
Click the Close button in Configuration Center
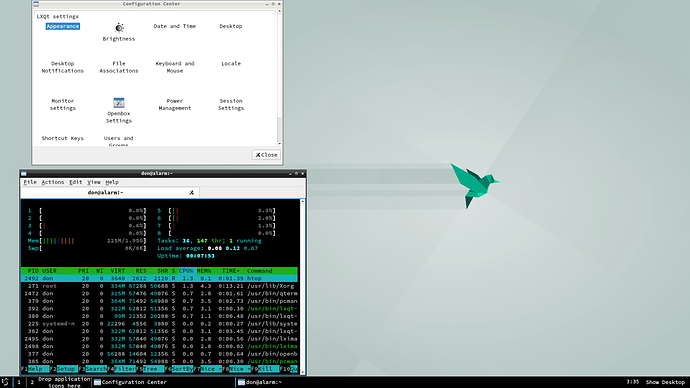click(266, 155)
